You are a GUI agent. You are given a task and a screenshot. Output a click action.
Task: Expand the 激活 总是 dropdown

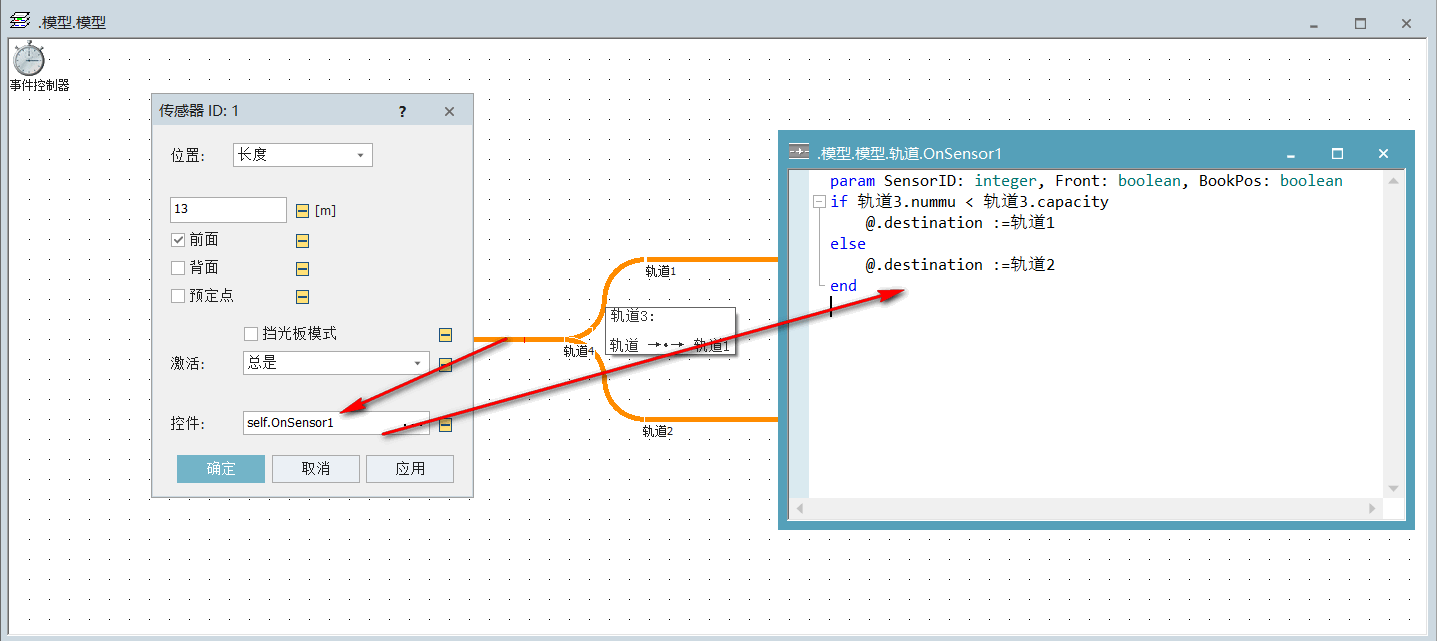[x=336, y=363]
